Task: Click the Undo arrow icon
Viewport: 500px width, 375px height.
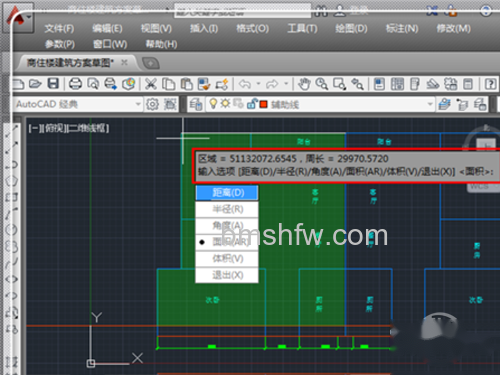Action: [x=245, y=84]
